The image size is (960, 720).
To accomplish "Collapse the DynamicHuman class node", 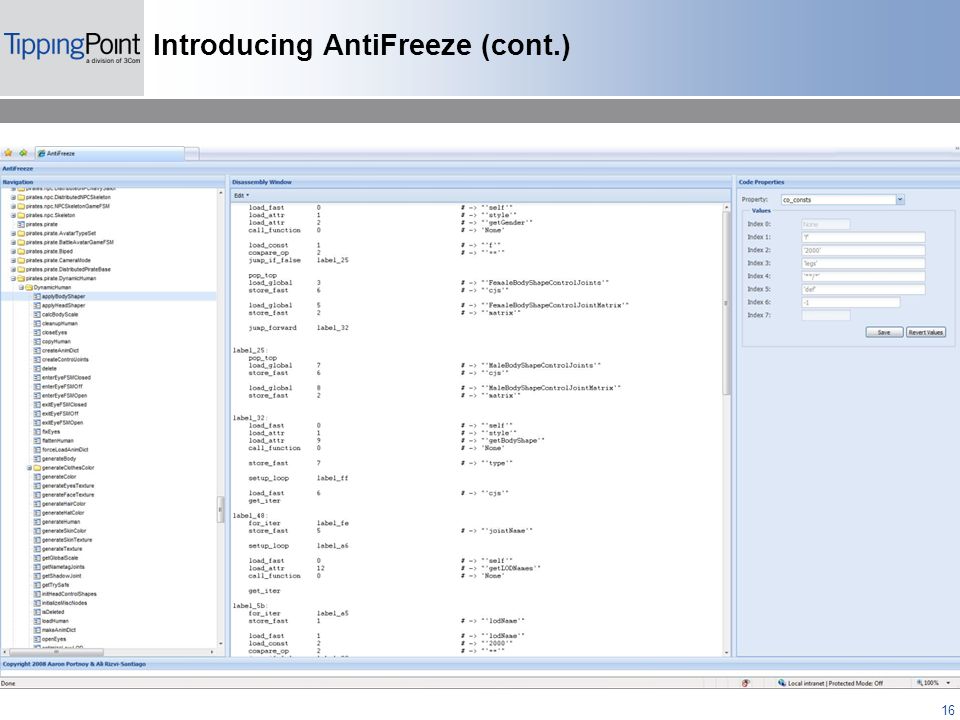I will [21, 288].
